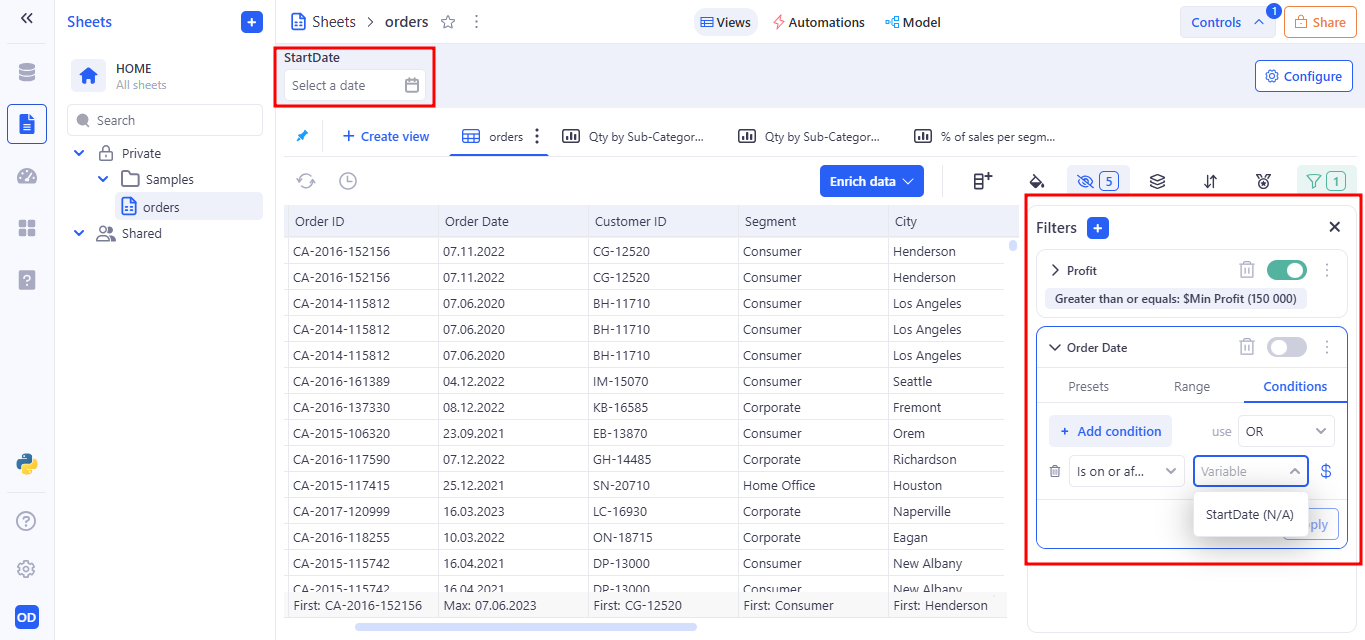1365x640 pixels.
Task: Click the Add condition button
Action: [1110, 431]
